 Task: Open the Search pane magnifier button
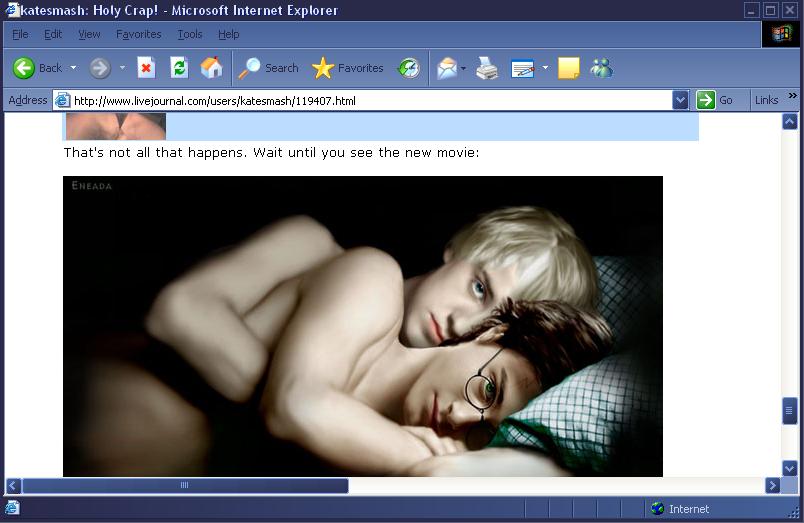(x=268, y=68)
